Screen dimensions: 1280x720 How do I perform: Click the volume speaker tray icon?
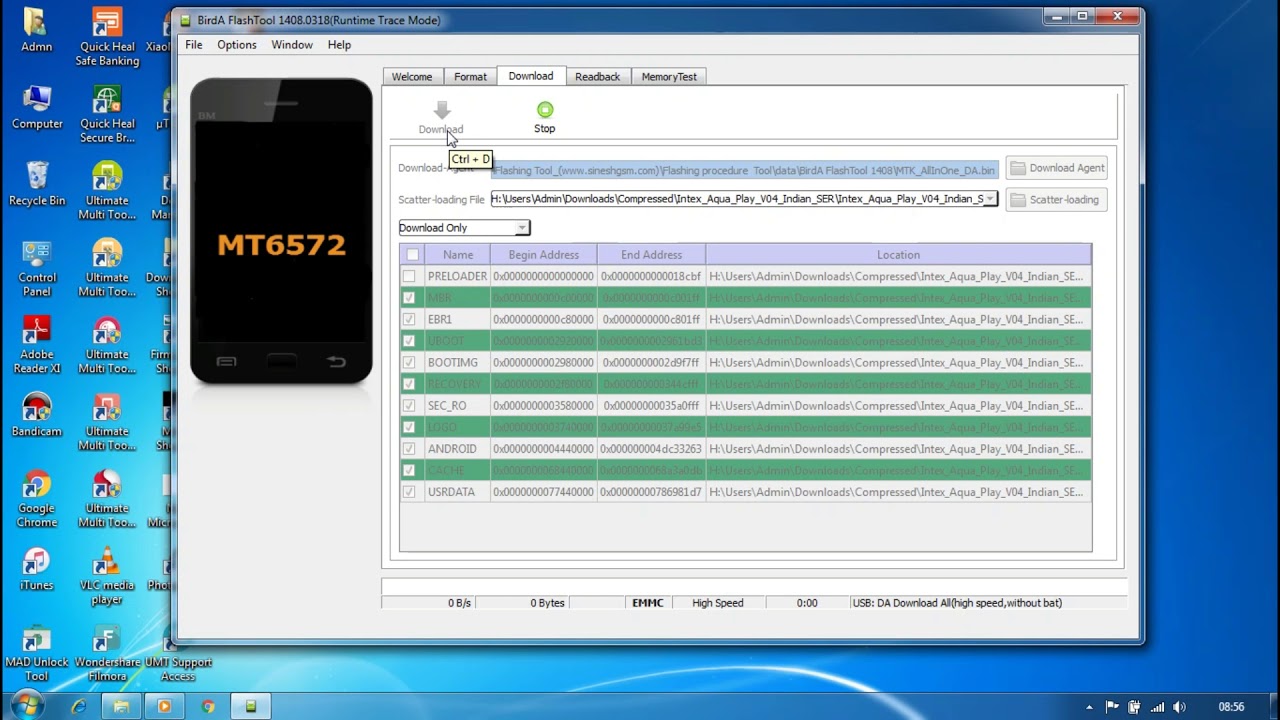1180,707
